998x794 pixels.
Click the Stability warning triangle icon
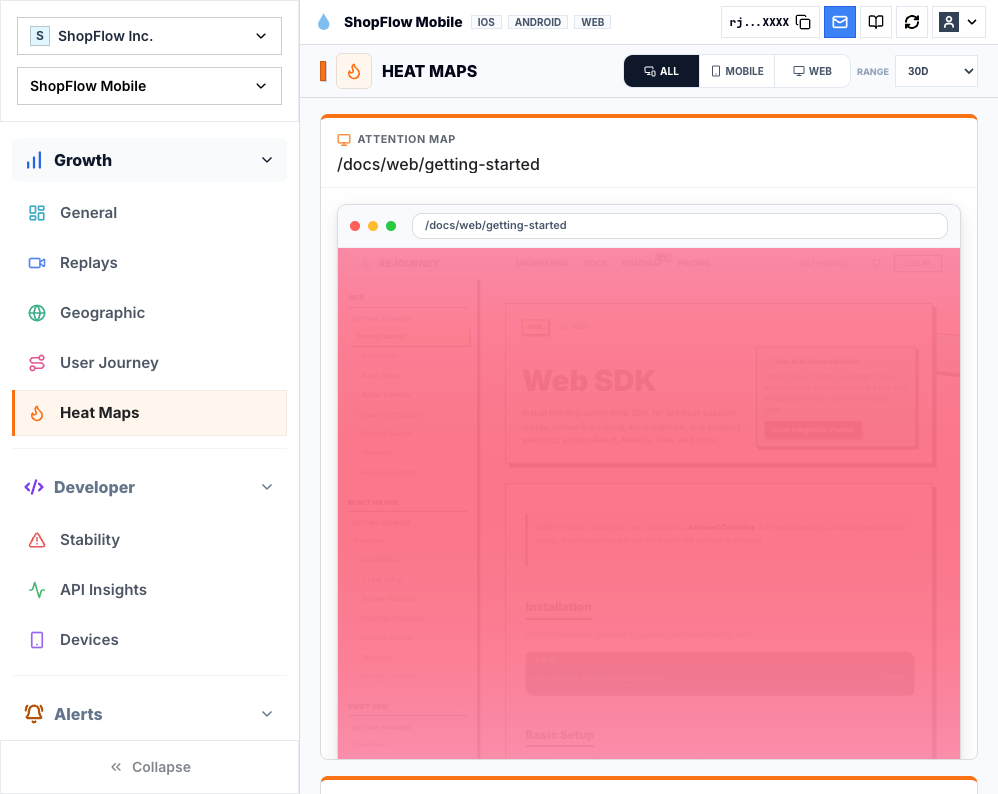click(x=37, y=540)
